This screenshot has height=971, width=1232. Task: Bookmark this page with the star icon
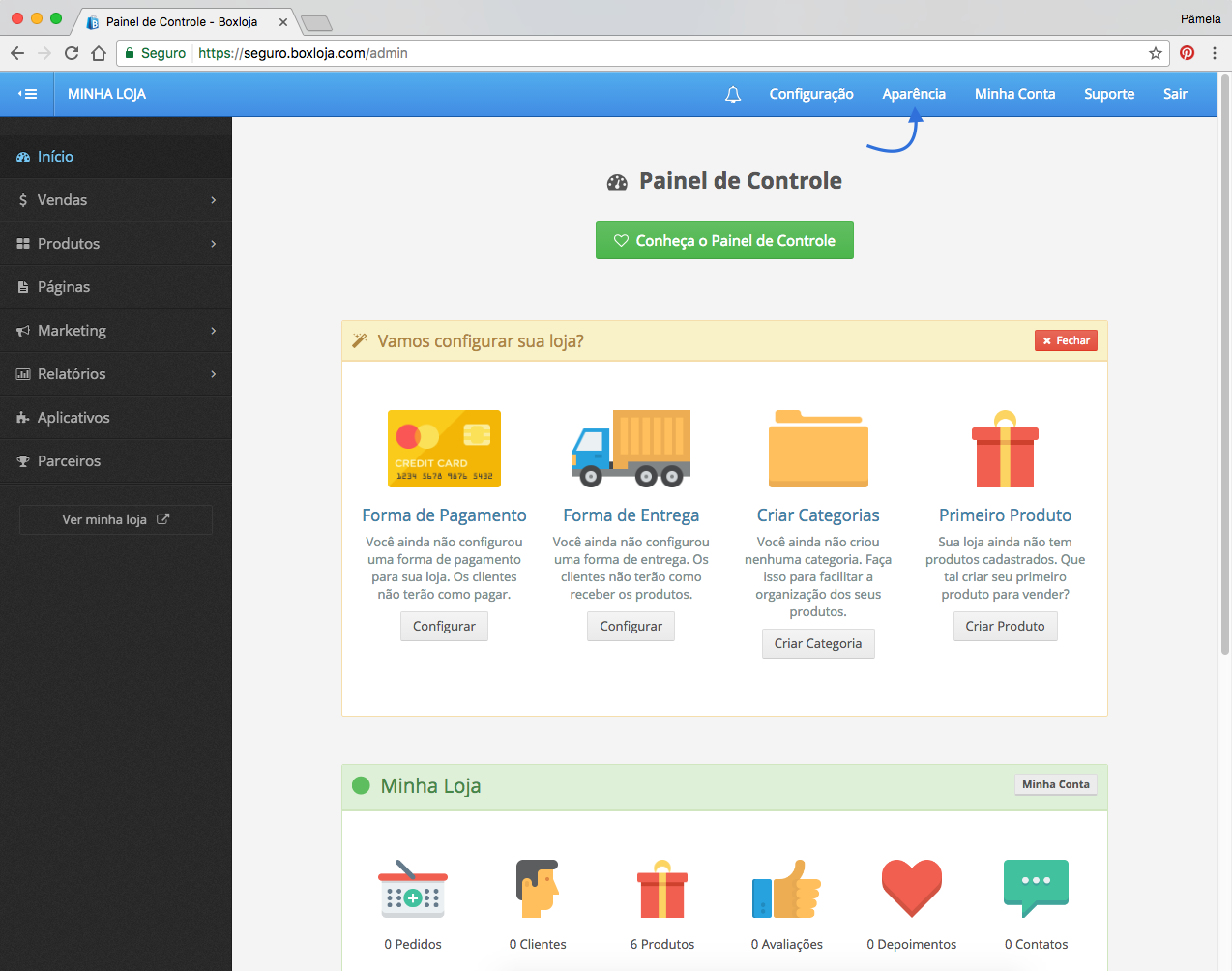pos(1155,53)
